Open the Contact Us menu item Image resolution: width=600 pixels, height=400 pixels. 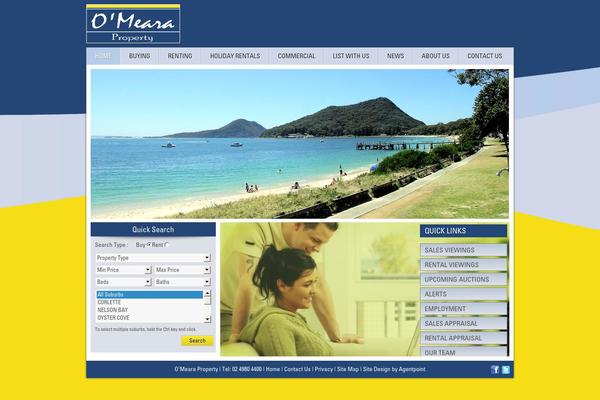484,56
